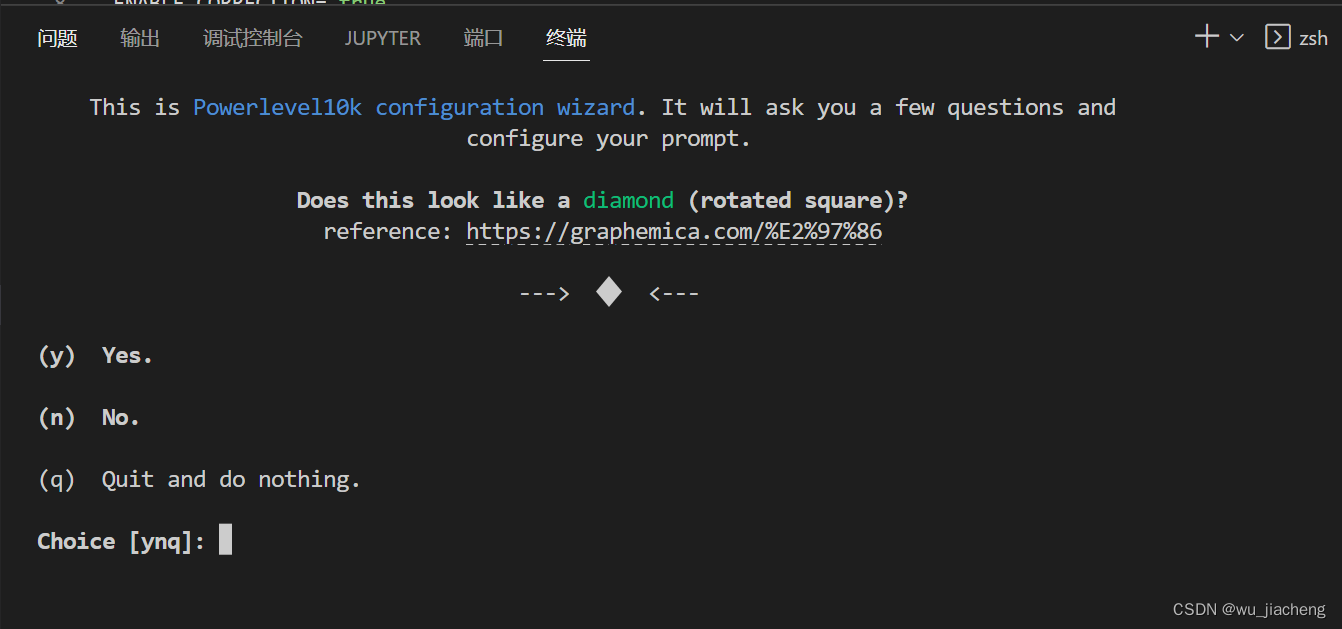Open the terminal profile launcher dropdown chevron
The width and height of the screenshot is (1342, 629).
click(x=1237, y=36)
